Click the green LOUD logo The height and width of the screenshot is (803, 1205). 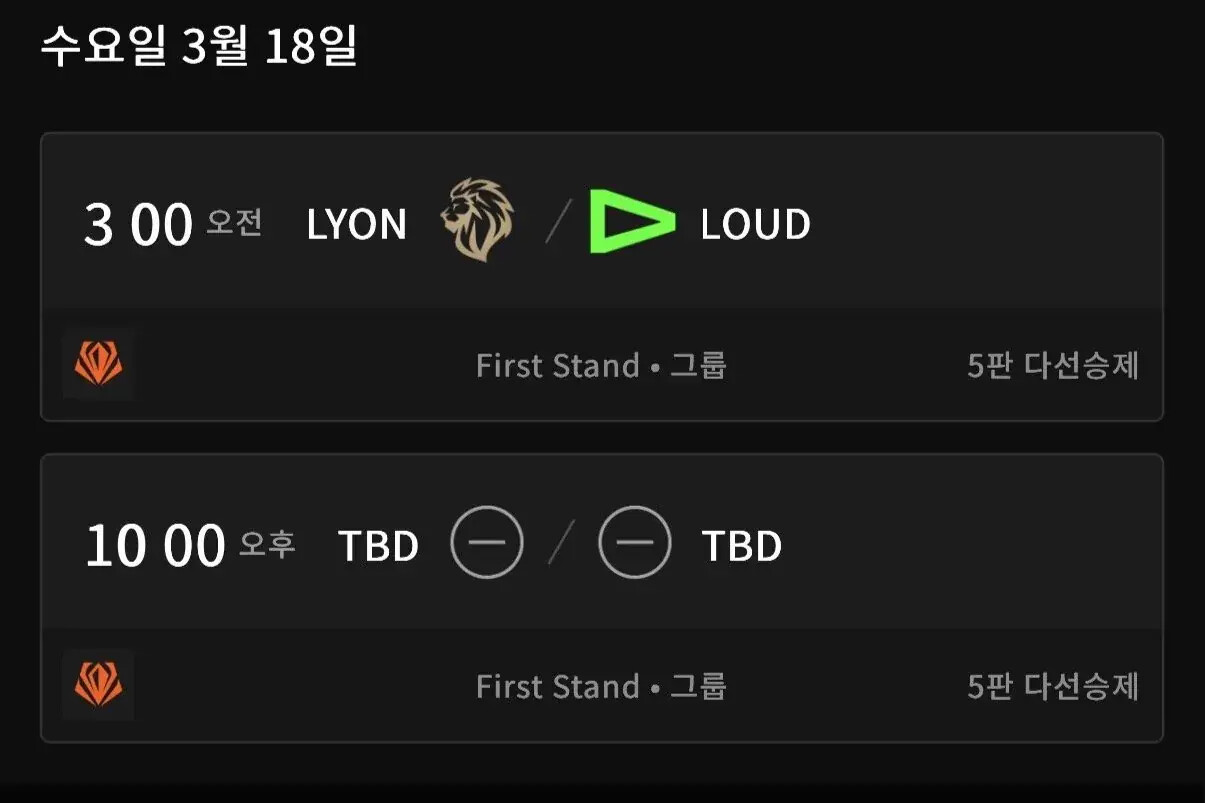click(632, 221)
